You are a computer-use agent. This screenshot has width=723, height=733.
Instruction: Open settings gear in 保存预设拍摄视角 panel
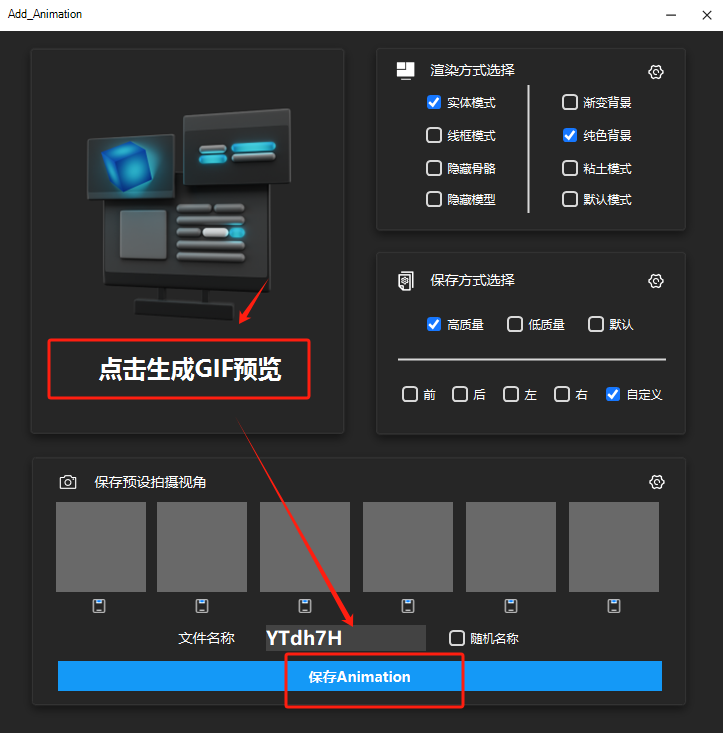tap(657, 482)
